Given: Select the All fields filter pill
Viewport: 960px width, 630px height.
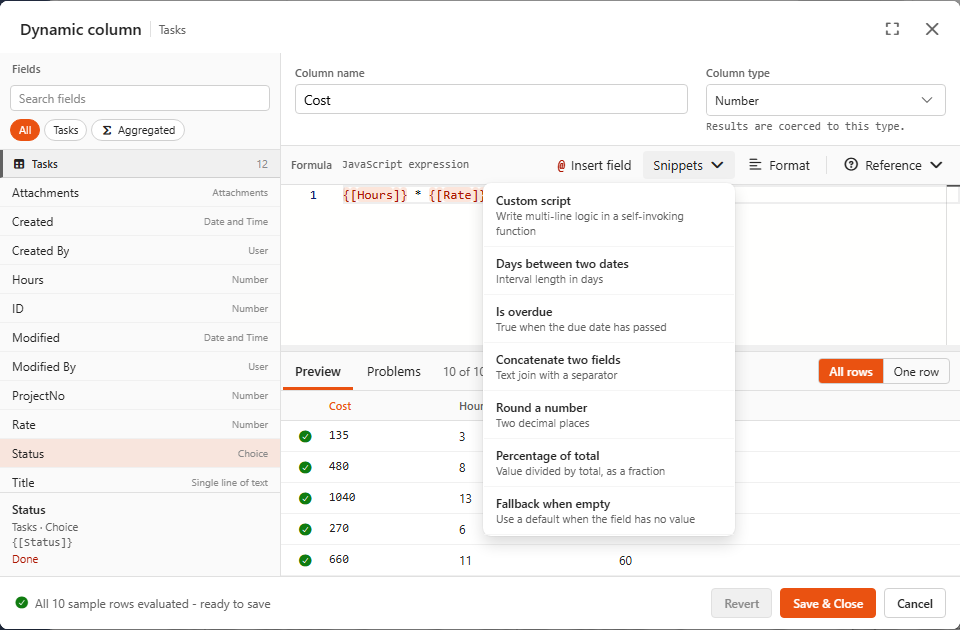Looking at the screenshot, I should pyautogui.click(x=25, y=130).
